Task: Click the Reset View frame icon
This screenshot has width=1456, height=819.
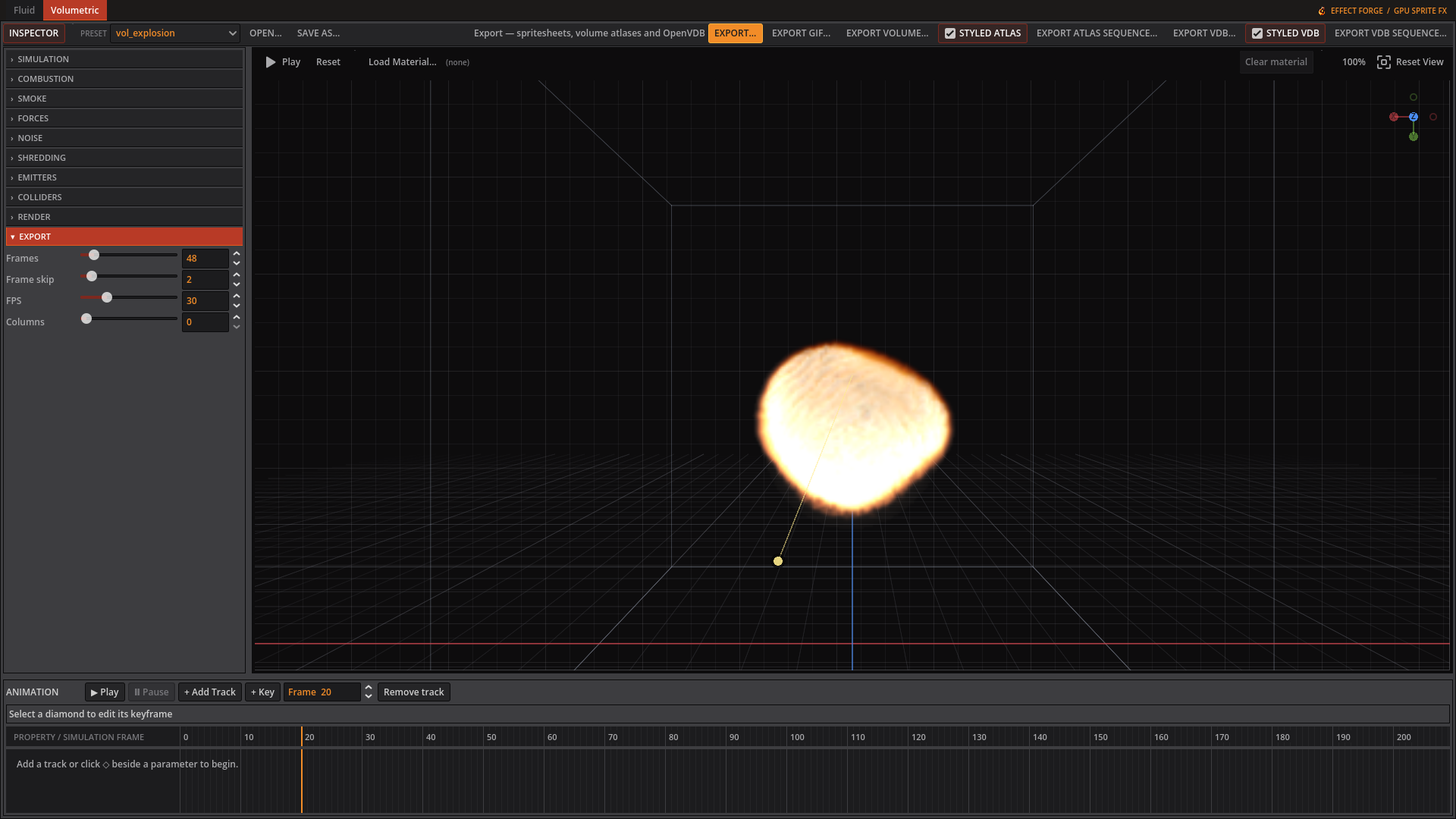Action: tap(1384, 62)
